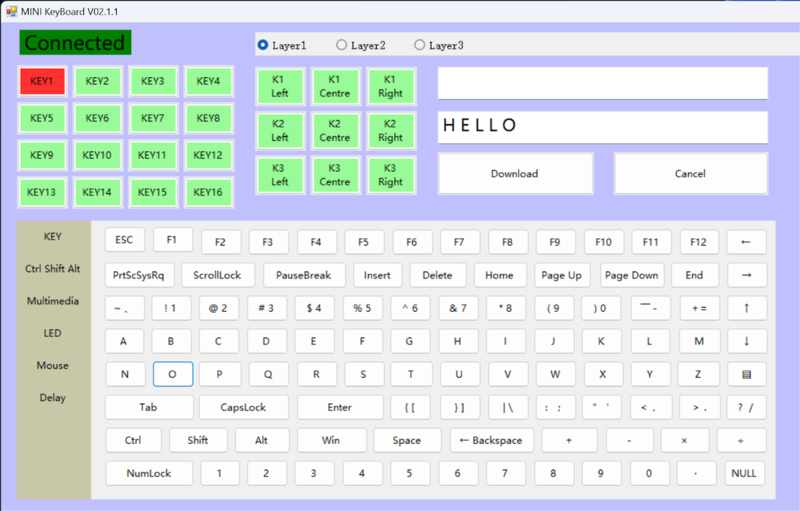Click the text field containing HELLO
Image resolution: width=800 pixels, height=511 pixels.
[x=602, y=126]
